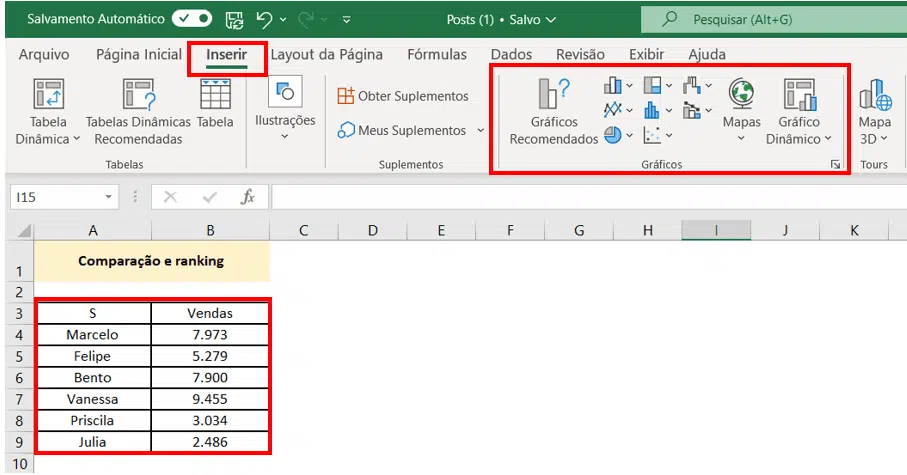Open the waterfall chart dropdown arrow
This screenshot has height=475, width=907.
point(709,86)
